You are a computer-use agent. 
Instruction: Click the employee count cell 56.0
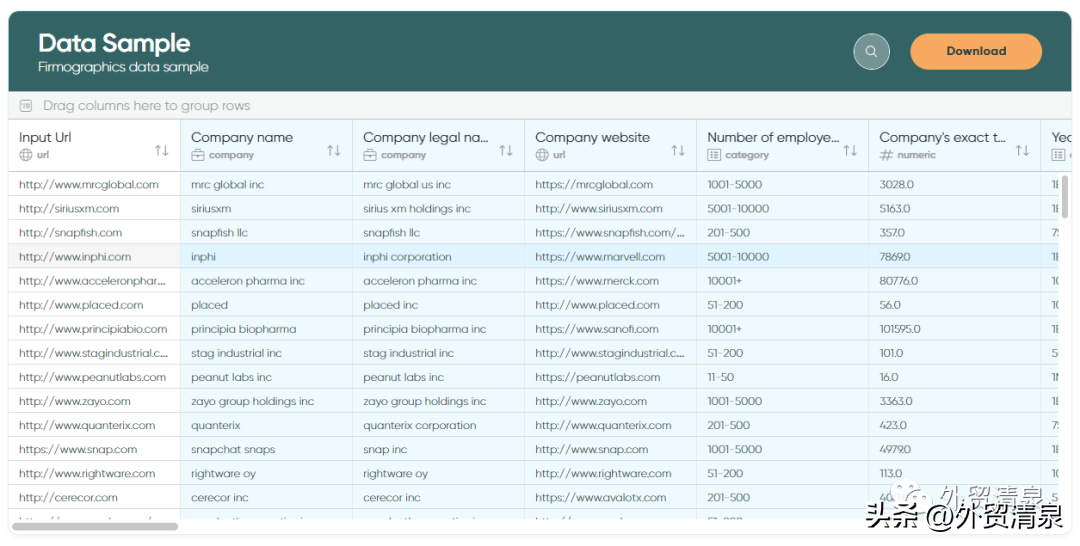(x=955, y=305)
